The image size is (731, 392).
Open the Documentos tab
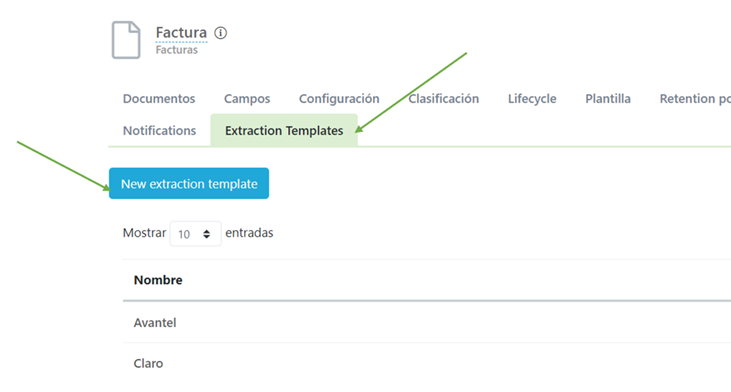point(159,99)
